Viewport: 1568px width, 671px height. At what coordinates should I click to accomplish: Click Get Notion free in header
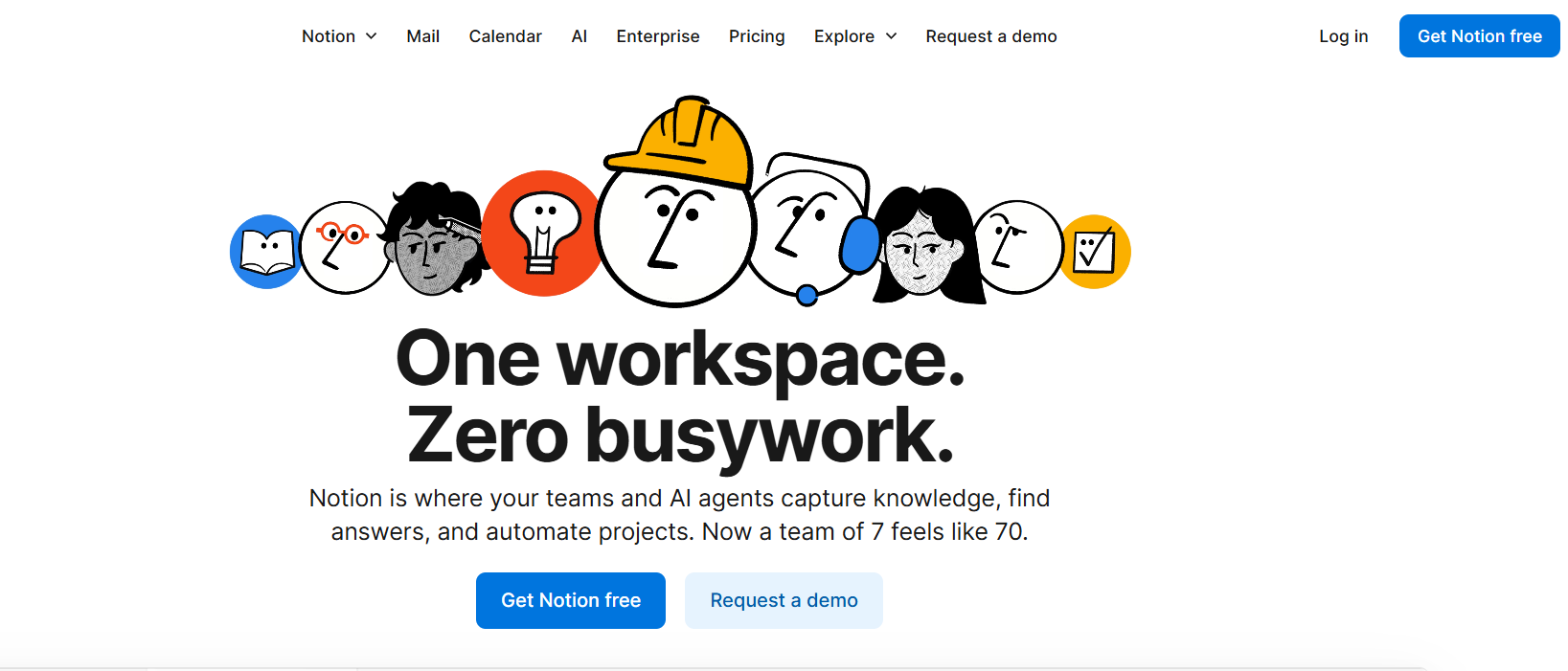[1479, 36]
